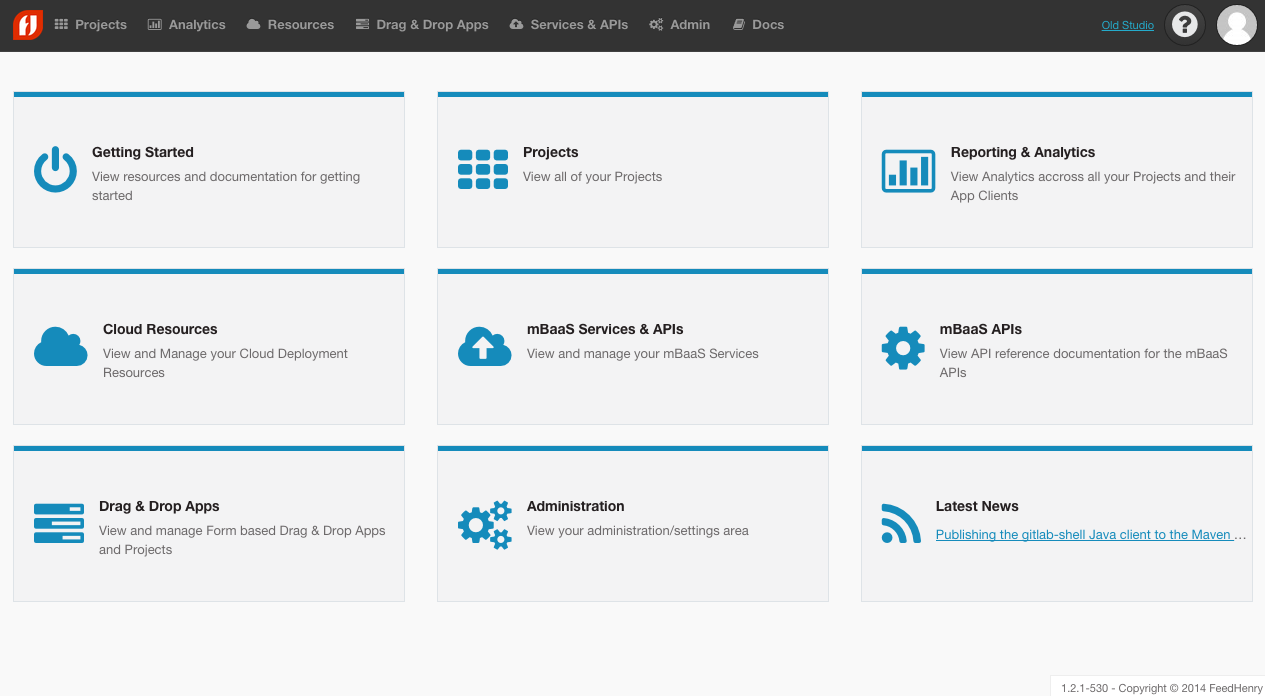Click the Cloud Resources cloud icon
This screenshot has height=696, width=1265.
61,347
